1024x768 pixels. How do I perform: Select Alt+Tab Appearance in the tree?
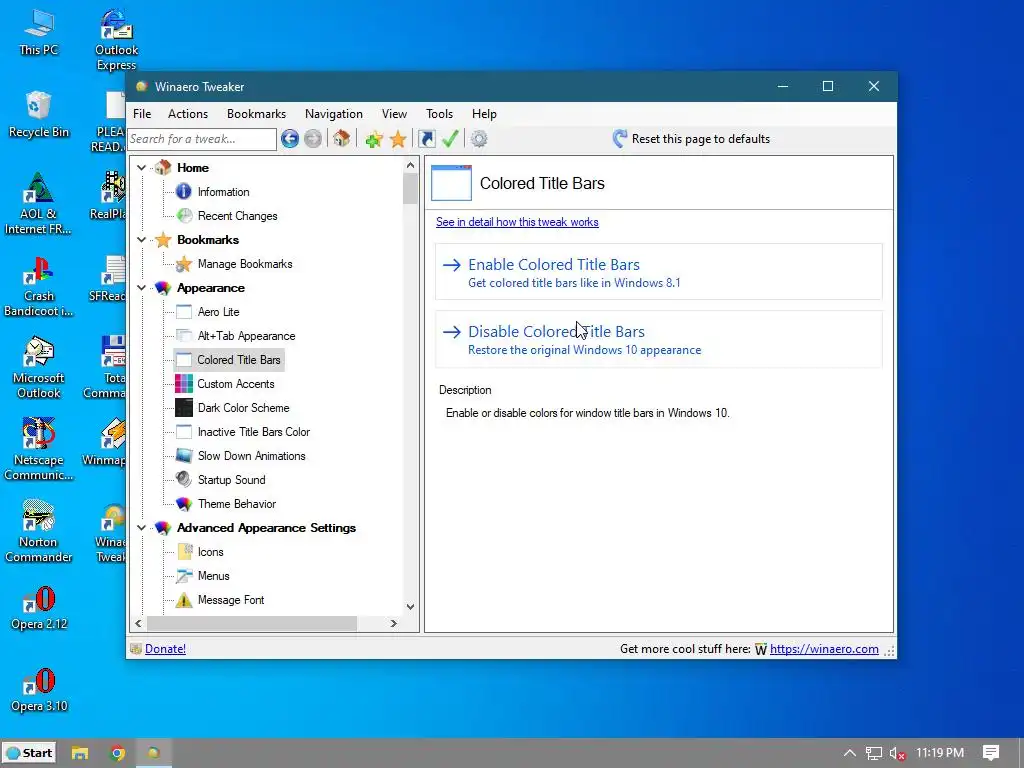246,336
